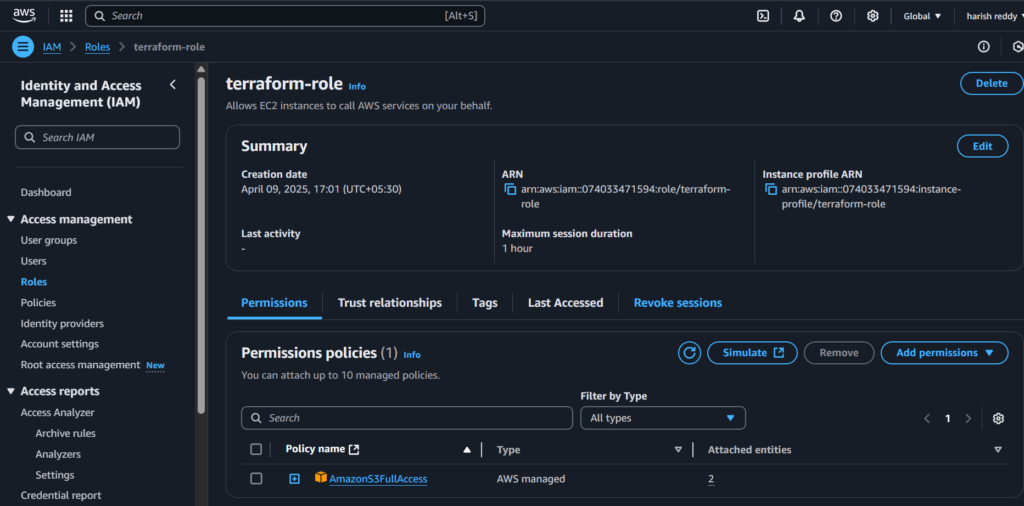Refresh the permissions policies list
Viewport: 1024px width, 506px height.
pyautogui.click(x=689, y=353)
